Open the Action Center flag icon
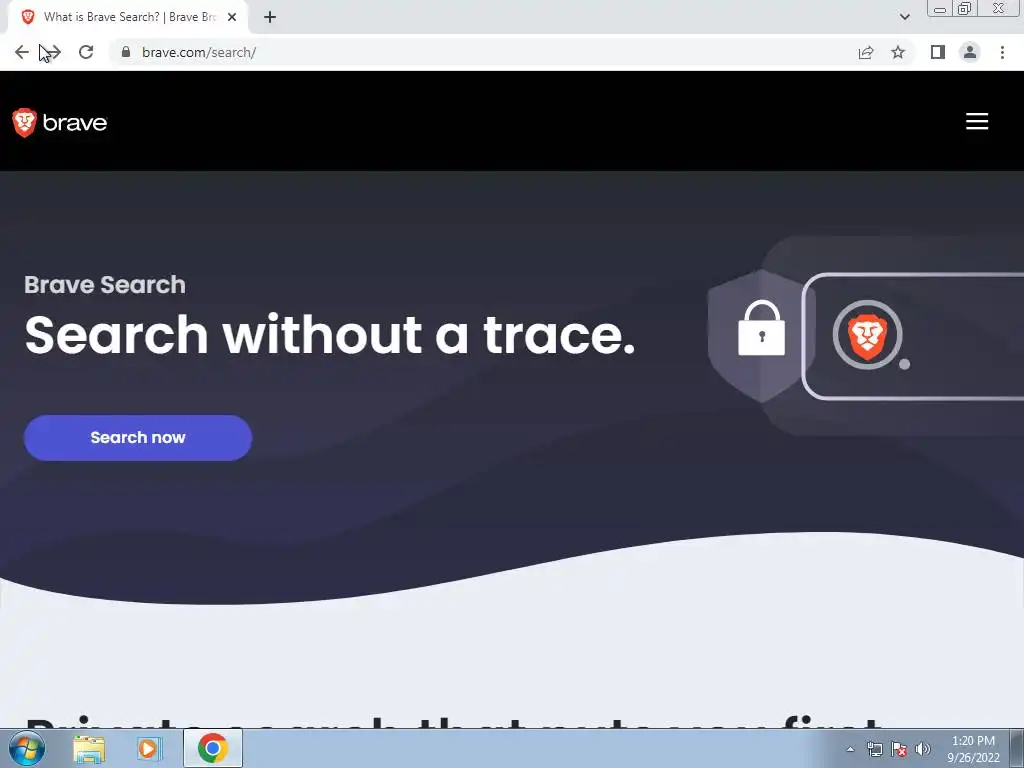The width and height of the screenshot is (1024, 768). click(899, 749)
